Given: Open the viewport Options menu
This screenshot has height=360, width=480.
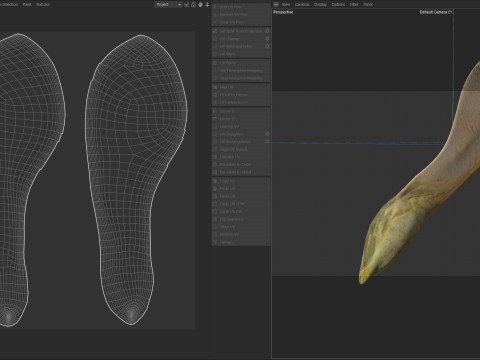Looking at the screenshot, I should click(x=338, y=5).
